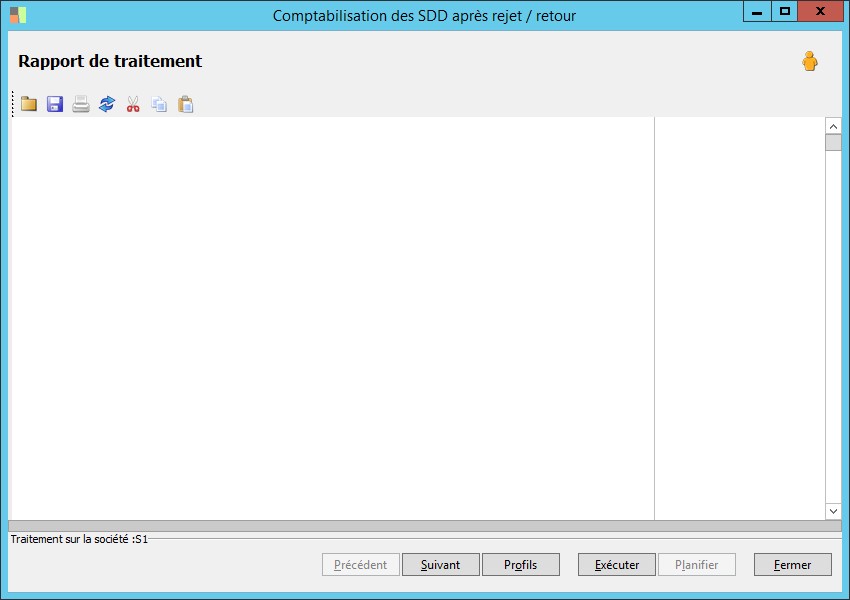This screenshot has width=850, height=600.
Task: Click the Planifier button
Action: 697,565
